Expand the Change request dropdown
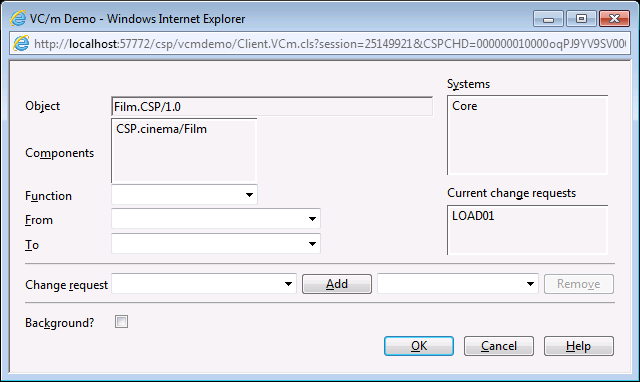Viewport: 640px width, 382px height. point(204,284)
